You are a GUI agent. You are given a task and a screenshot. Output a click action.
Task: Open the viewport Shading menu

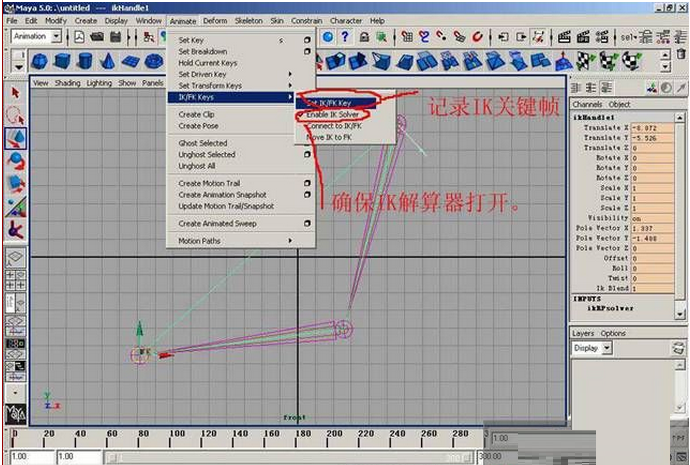67,83
